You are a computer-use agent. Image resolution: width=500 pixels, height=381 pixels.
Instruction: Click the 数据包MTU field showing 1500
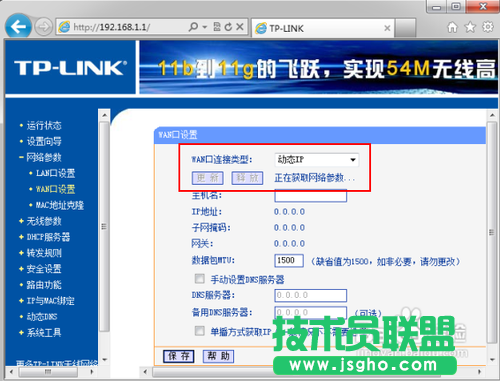pyautogui.click(x=289, y=261)
